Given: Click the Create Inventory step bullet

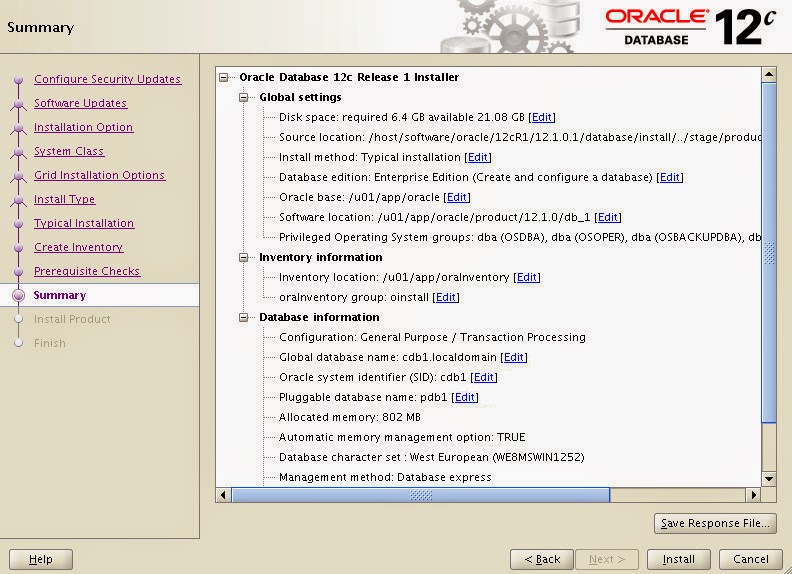Looking at the screenshot, I should coord(19,248).
